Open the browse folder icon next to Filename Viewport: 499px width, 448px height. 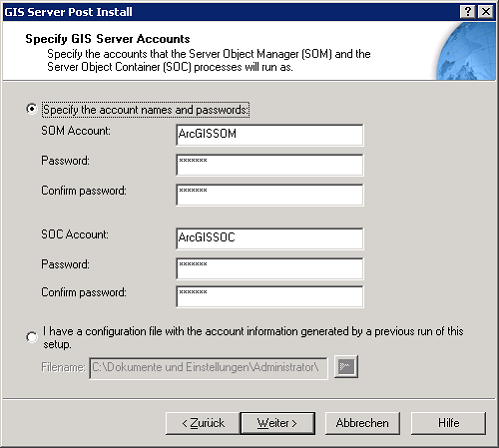346,367
